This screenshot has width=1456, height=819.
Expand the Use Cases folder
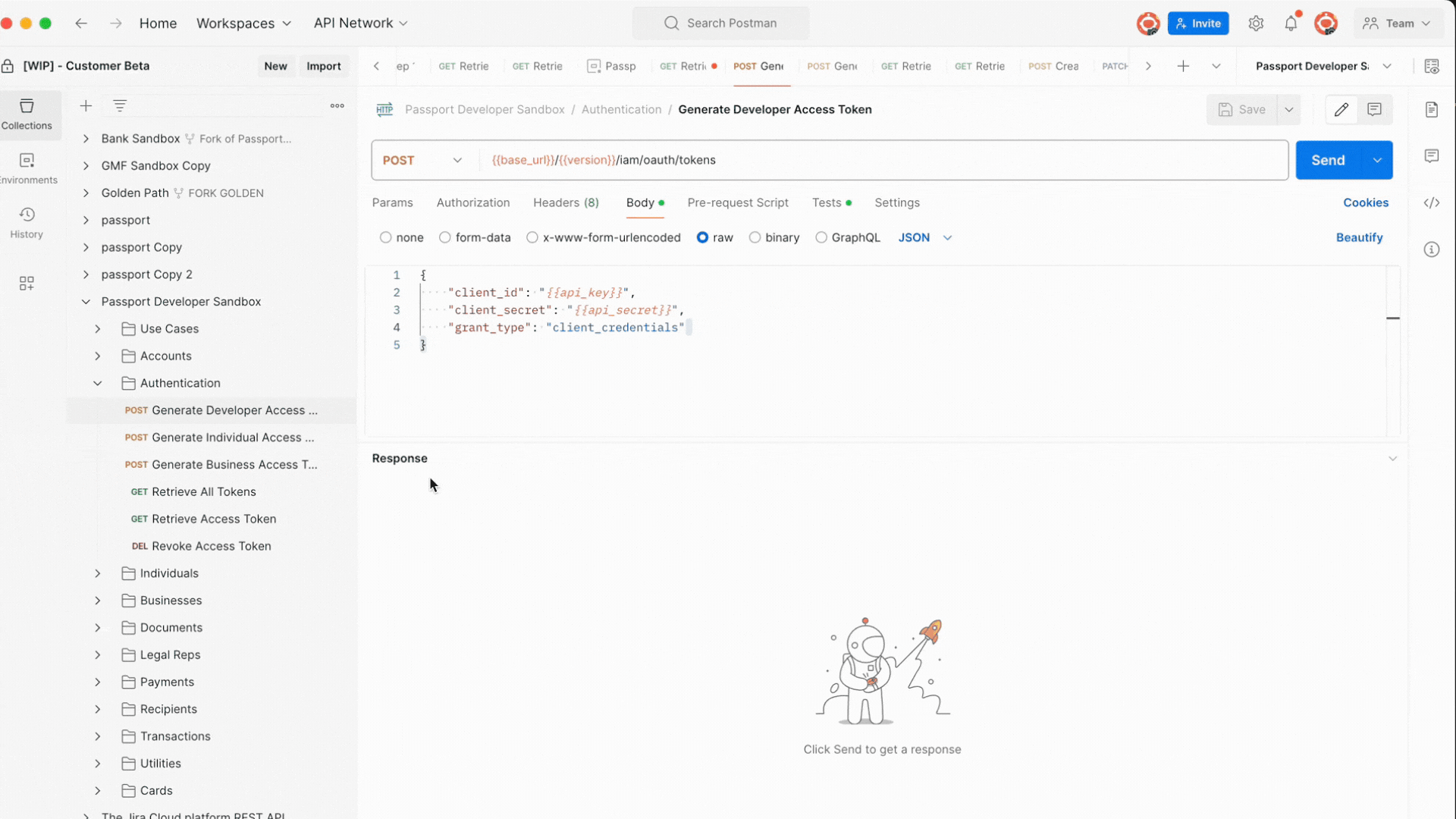tap(98, 329)
